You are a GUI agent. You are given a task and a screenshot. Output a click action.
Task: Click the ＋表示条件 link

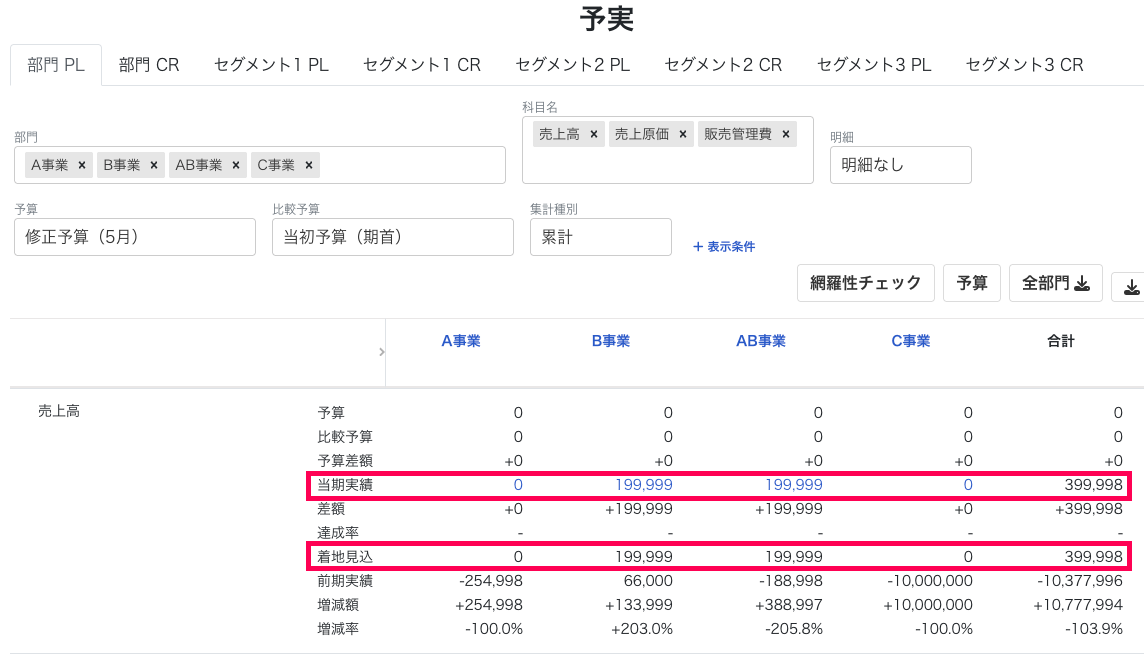tap(724, 247)
